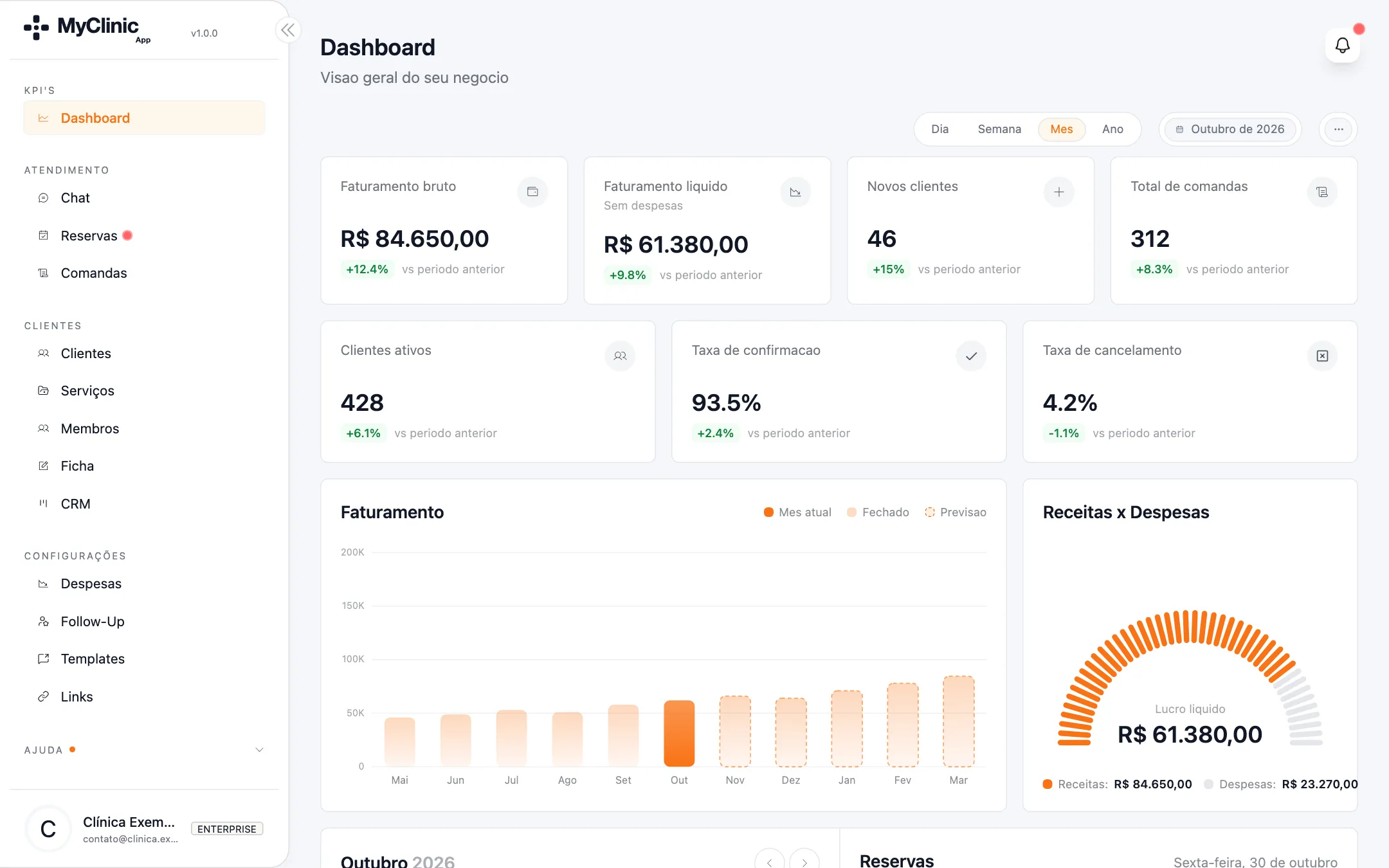Toggle Previsao legend in Faturamento chart
The height and width of the screenshot is (868, 1389).
pyautogui.click(x=956, y=512)
